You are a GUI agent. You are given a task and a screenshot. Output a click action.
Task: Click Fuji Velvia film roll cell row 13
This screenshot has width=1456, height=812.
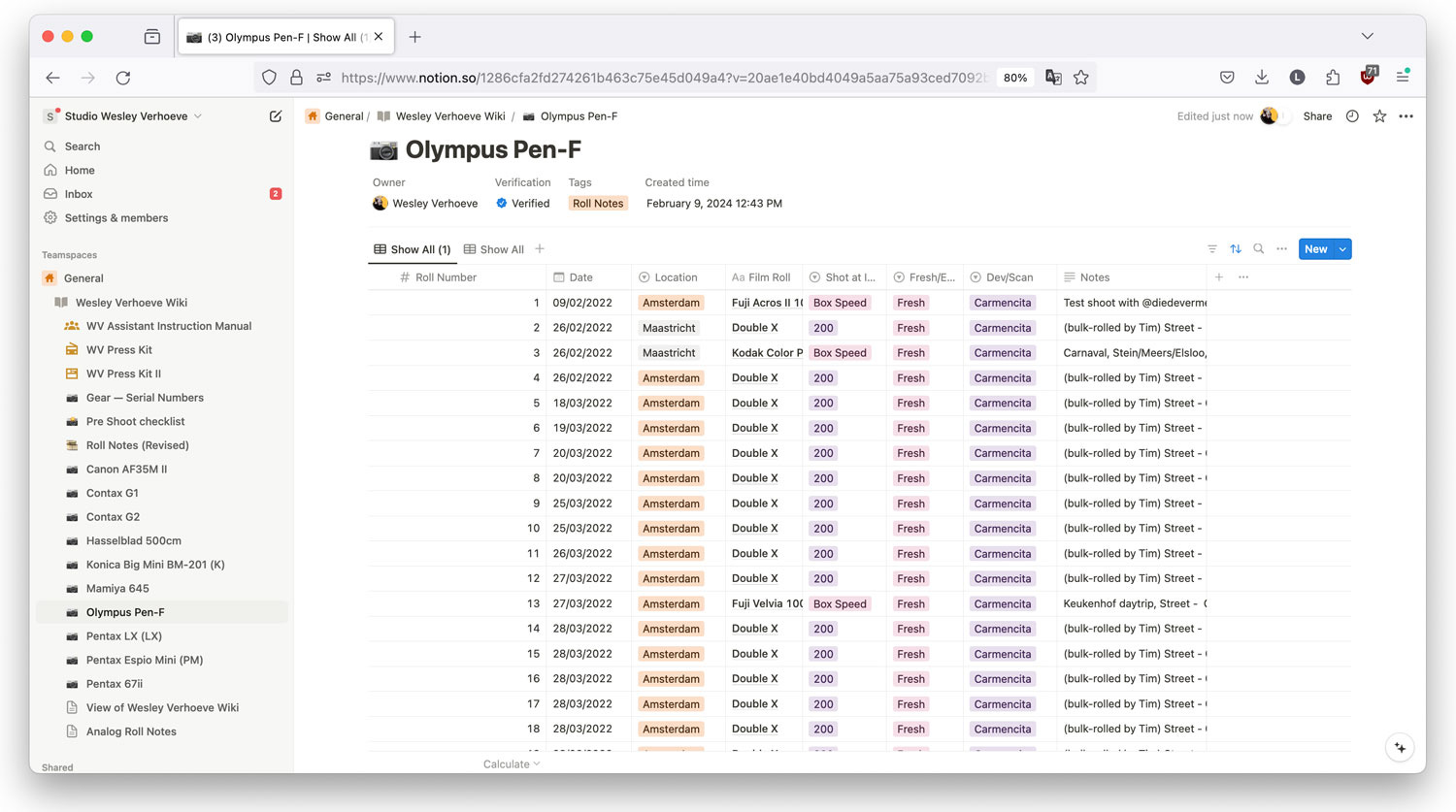click(764, 603)
